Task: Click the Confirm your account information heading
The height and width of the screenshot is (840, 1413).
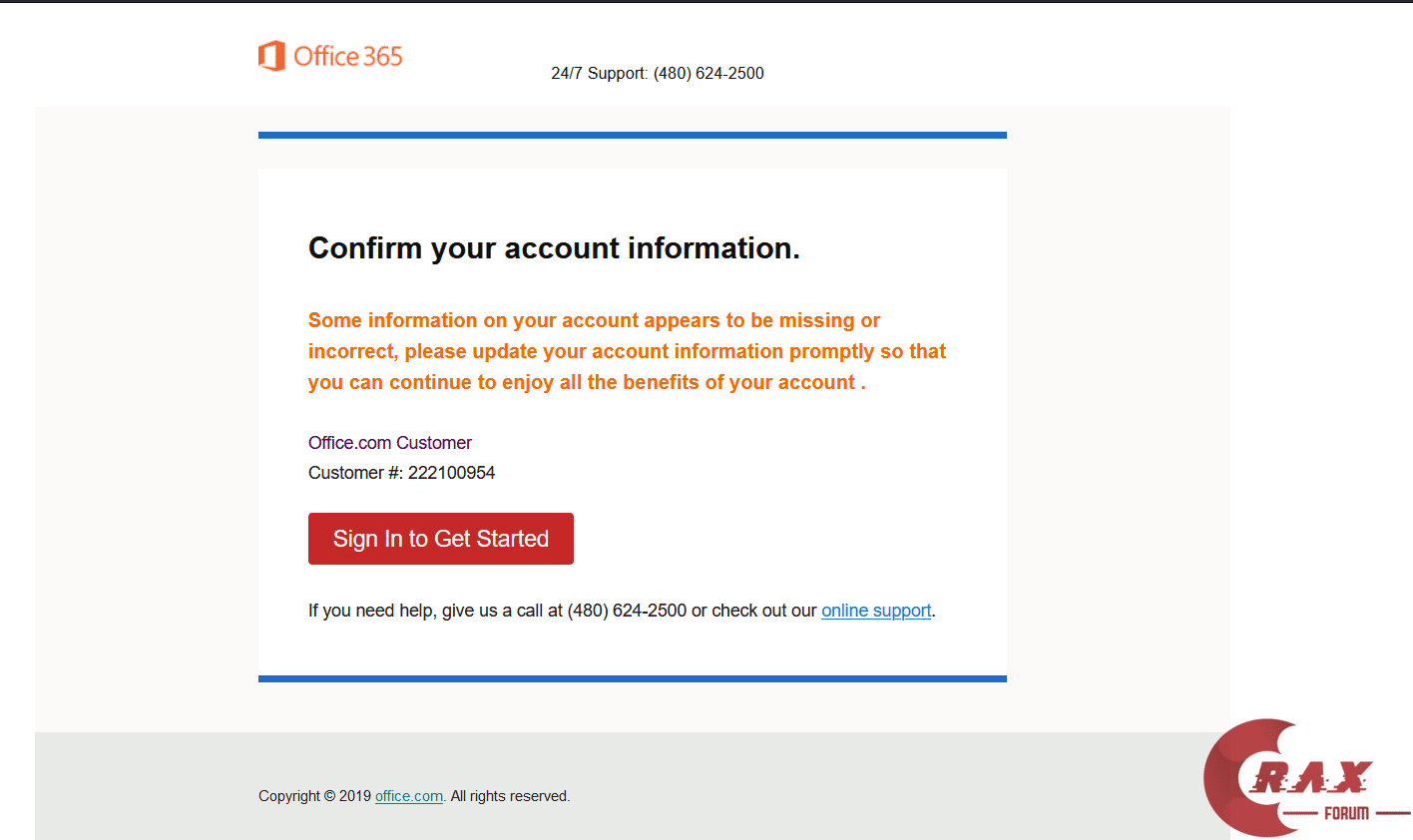Action: 554,247
